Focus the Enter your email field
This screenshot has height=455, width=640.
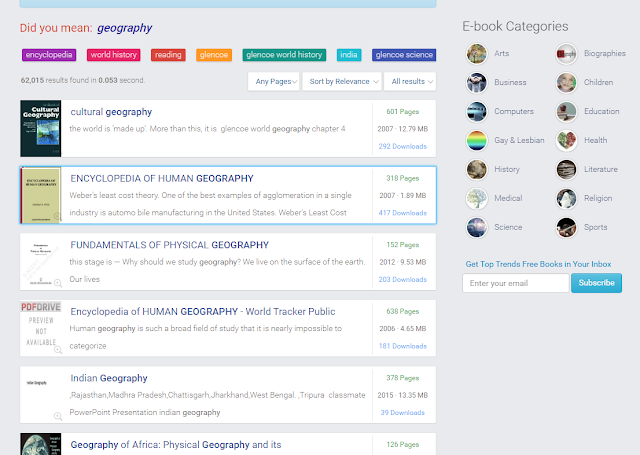(x=516, y=283)
